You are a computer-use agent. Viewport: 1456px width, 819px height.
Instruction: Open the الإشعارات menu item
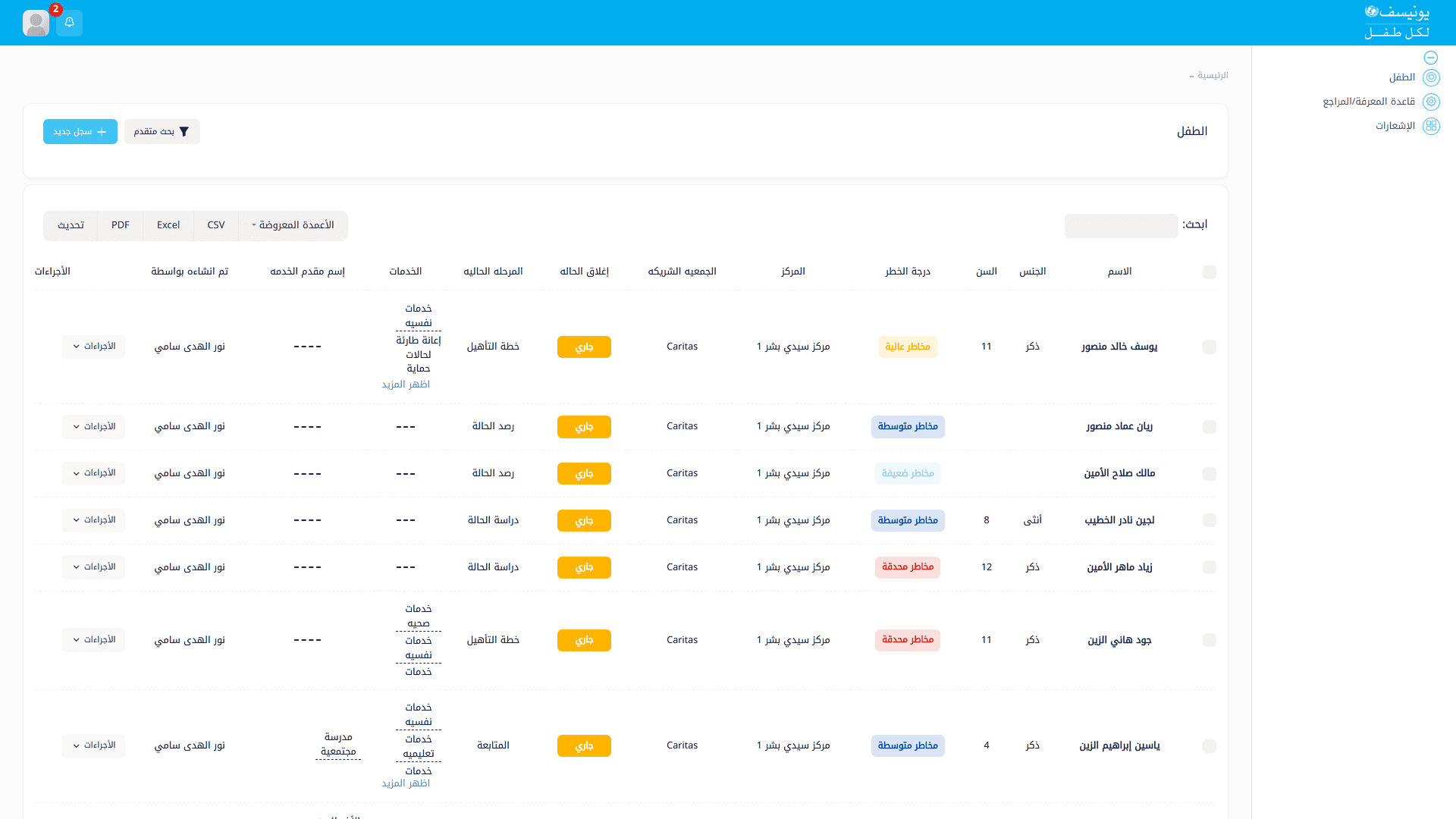point(1395,126)
